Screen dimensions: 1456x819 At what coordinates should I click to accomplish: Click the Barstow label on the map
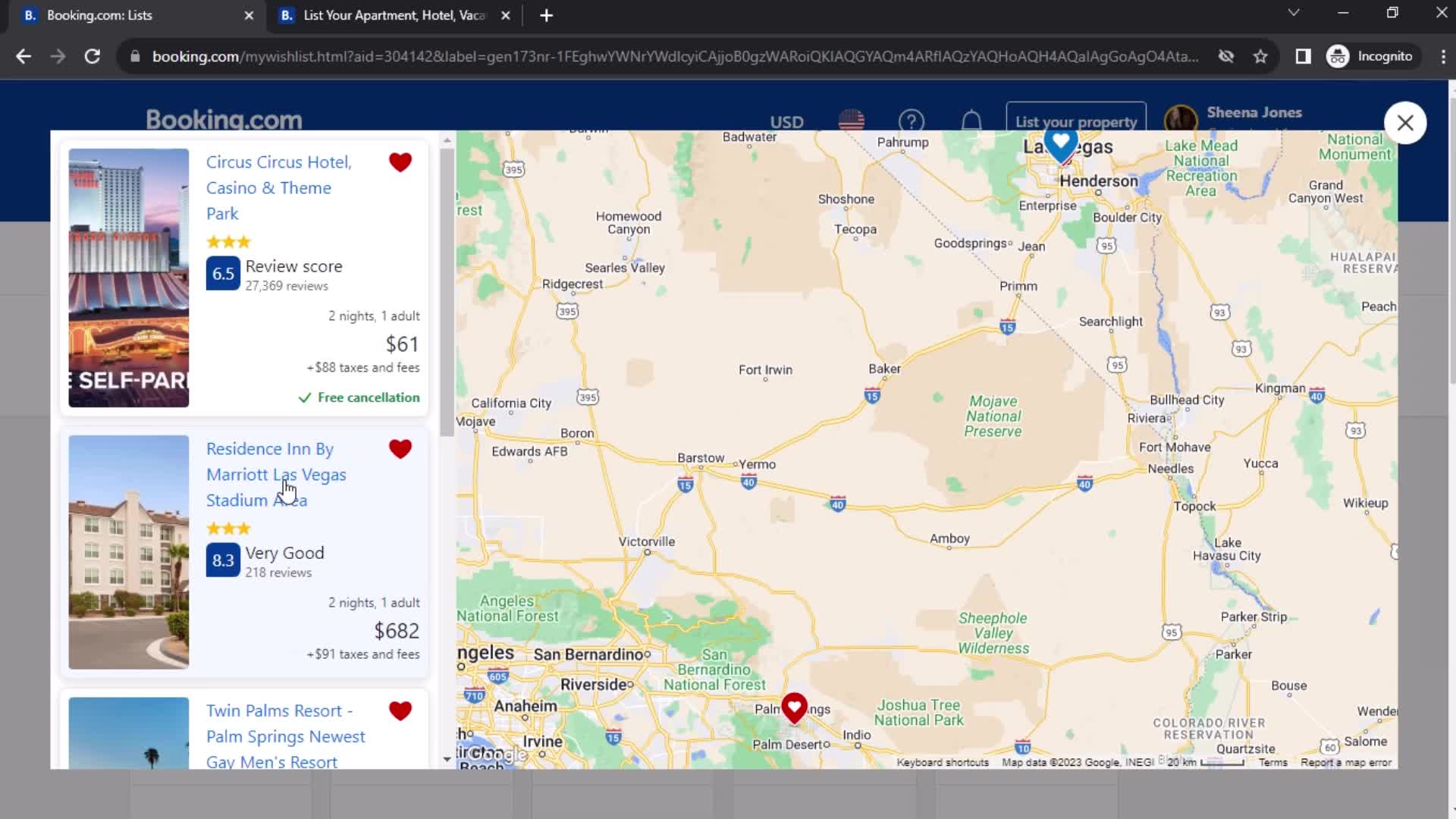(x=701, y=458)
